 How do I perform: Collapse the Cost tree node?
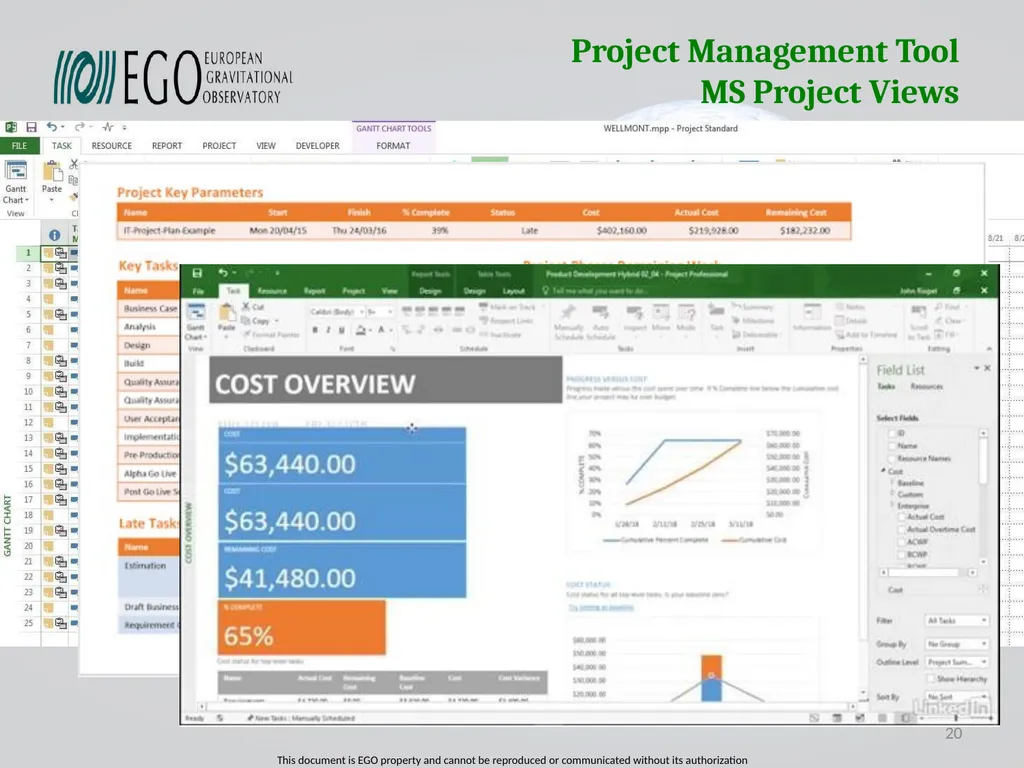tap(883, 471)
